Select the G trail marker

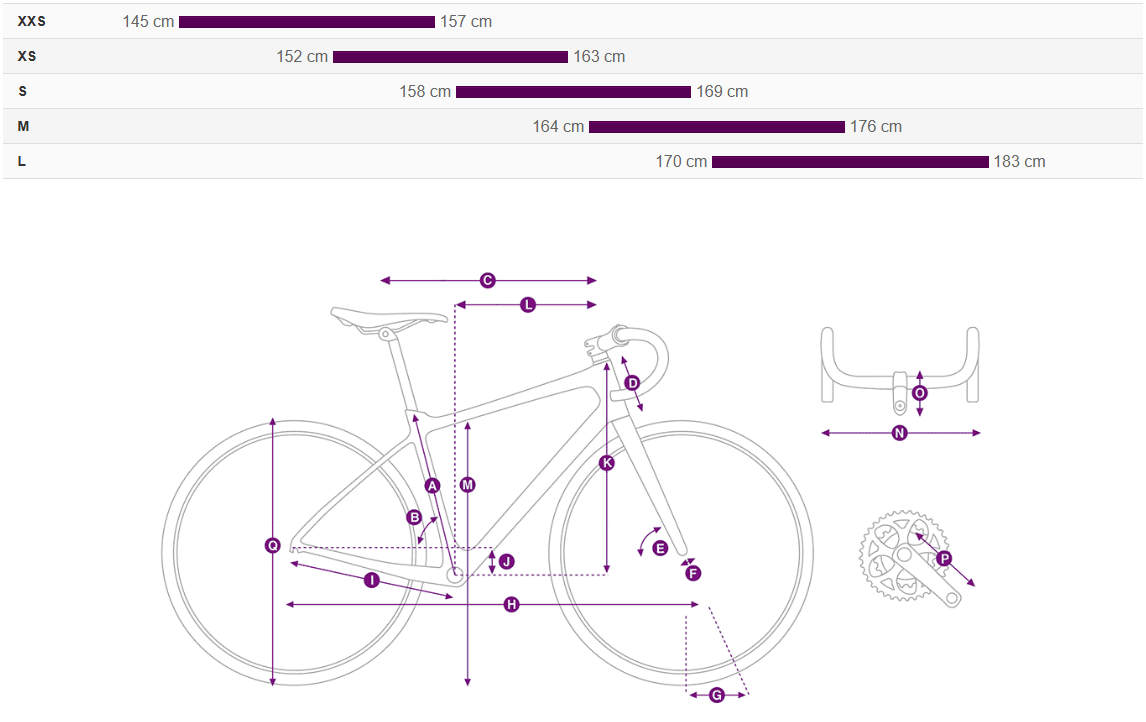[716, 695]
